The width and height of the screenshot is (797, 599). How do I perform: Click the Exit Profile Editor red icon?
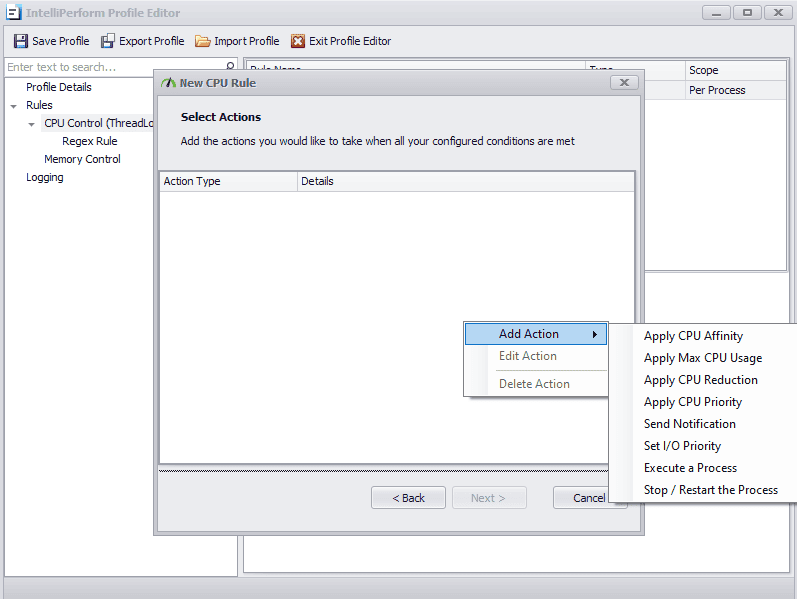tap(298, 41)
